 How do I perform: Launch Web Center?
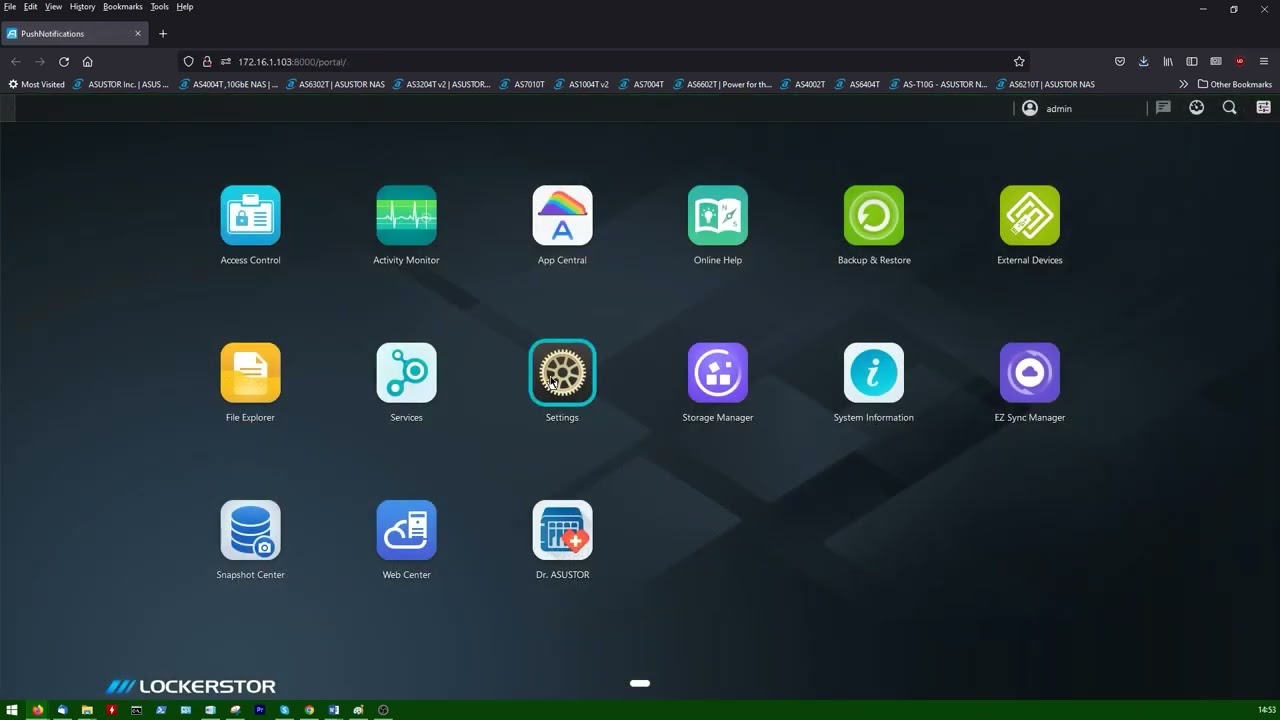click(x=406, y=530)
